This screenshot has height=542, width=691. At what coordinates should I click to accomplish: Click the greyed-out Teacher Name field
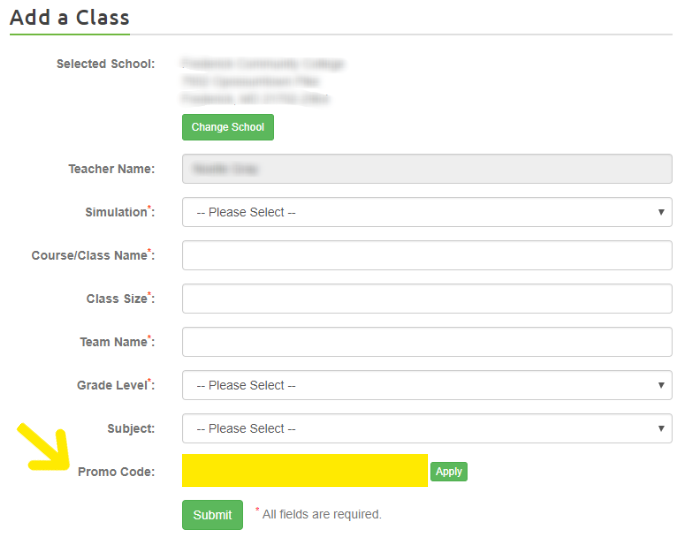[x=427, y=169]
